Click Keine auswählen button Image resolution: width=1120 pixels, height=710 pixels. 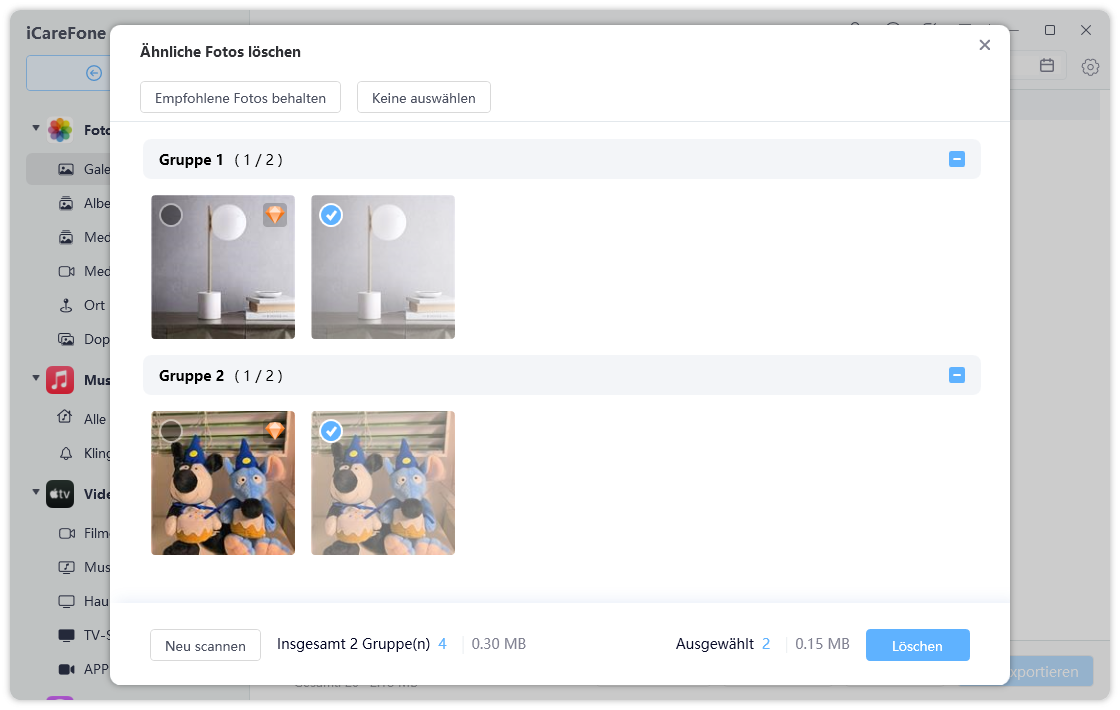click(x=424, y=98)
